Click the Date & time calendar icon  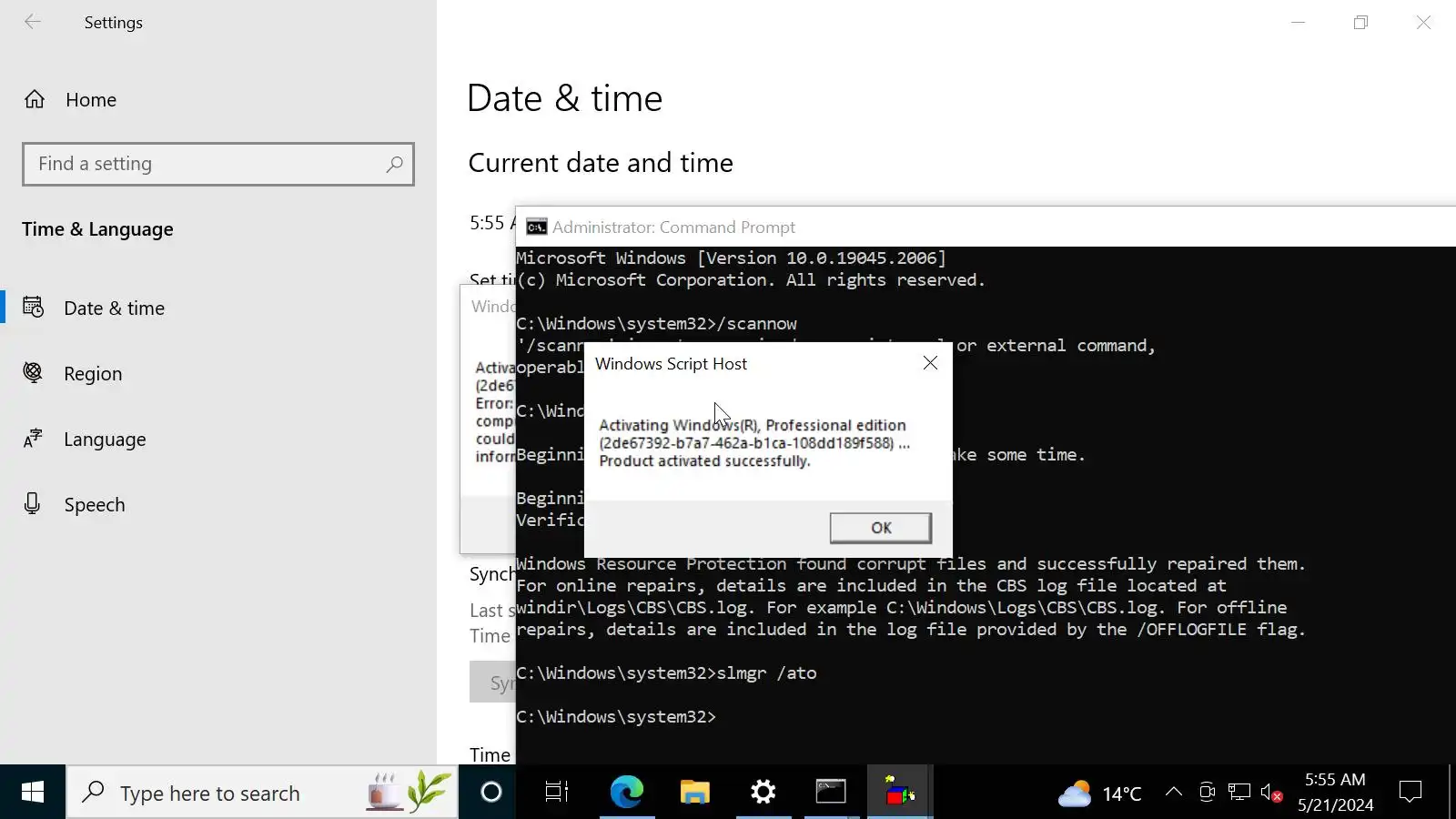click(x=33, y=307)
